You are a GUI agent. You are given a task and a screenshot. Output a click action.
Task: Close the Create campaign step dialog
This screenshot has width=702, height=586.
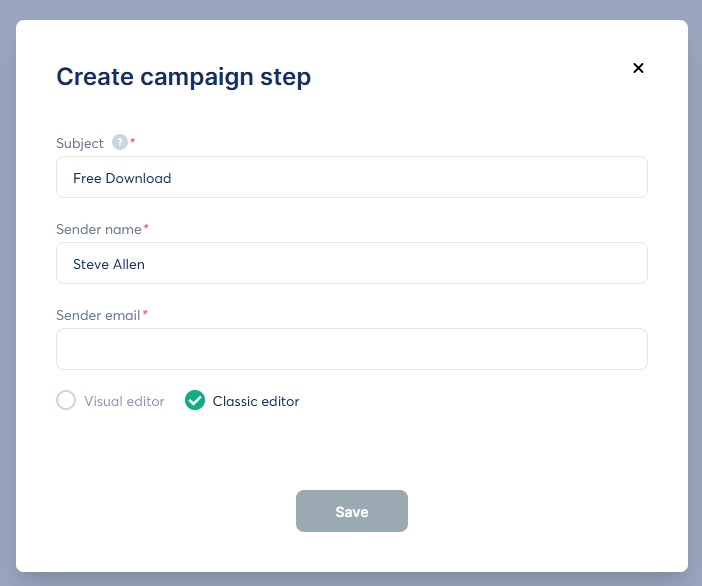[x=638, y=68]
